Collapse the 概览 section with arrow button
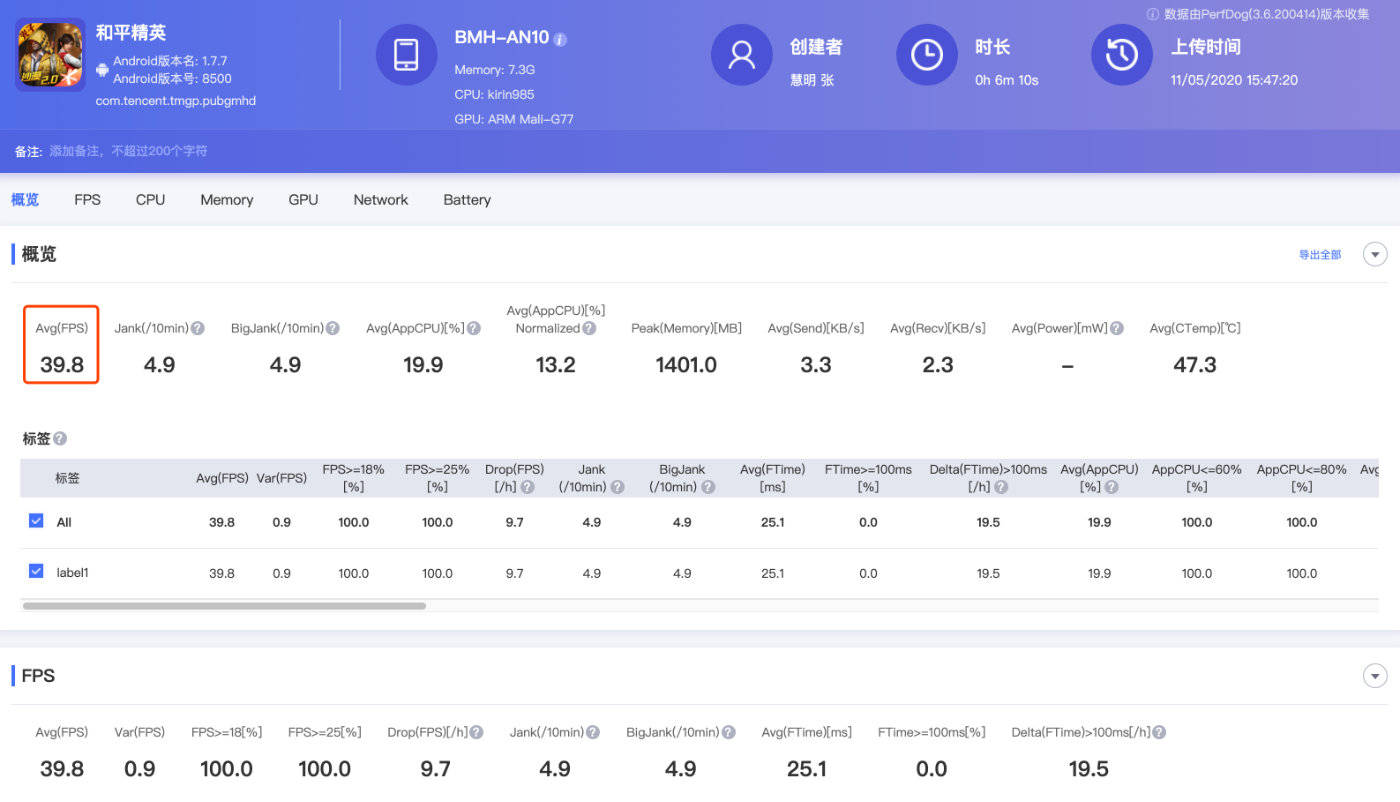The height and width of the screenshot is (802, 1400). click(x=1375, y=254)
